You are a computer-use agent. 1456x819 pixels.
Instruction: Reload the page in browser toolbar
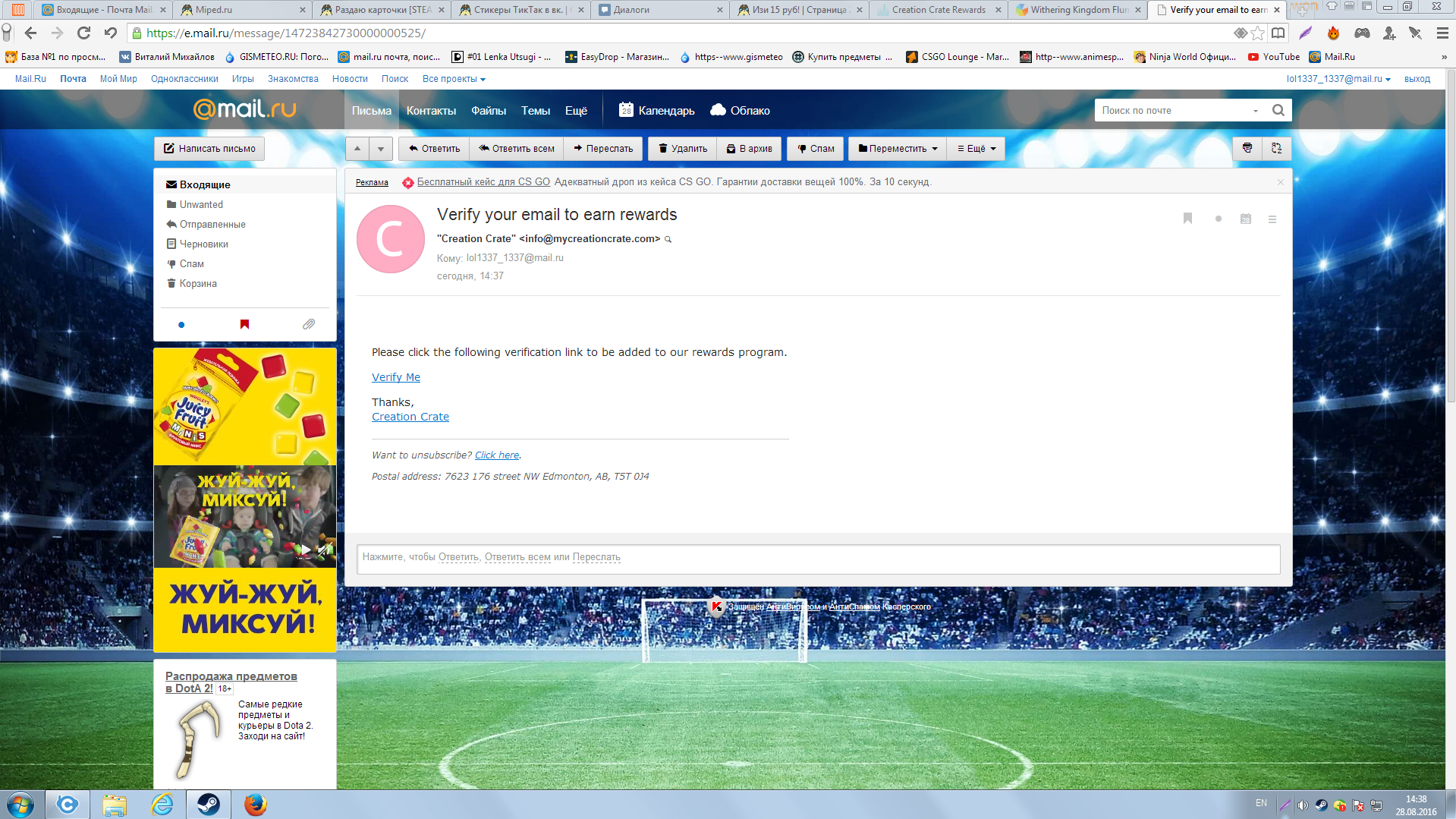point(84,33)
